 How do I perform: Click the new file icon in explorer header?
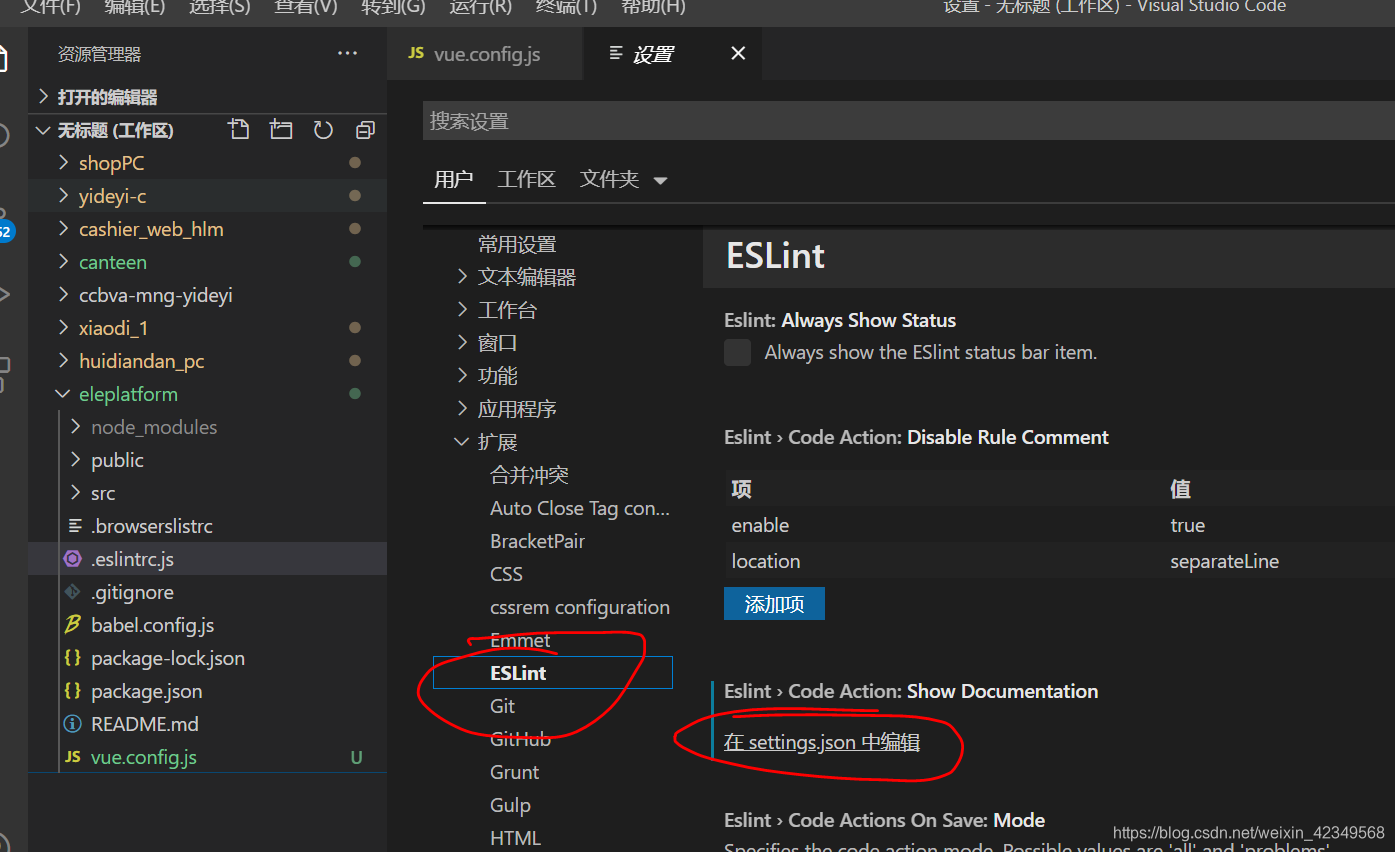tap(238, 130)
